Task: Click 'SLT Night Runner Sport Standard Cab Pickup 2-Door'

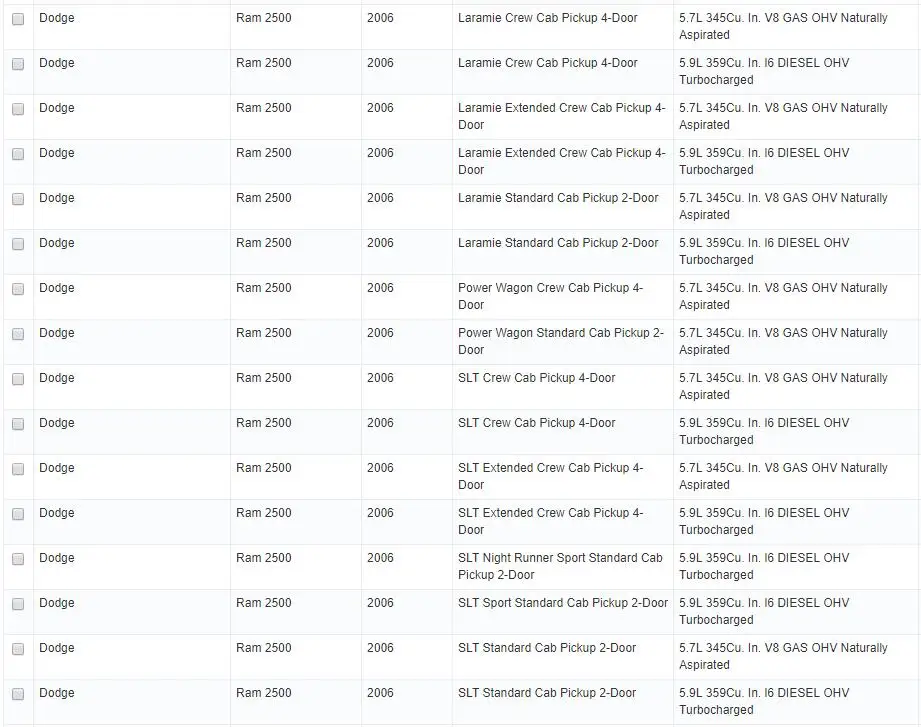Action: [560, 566]
